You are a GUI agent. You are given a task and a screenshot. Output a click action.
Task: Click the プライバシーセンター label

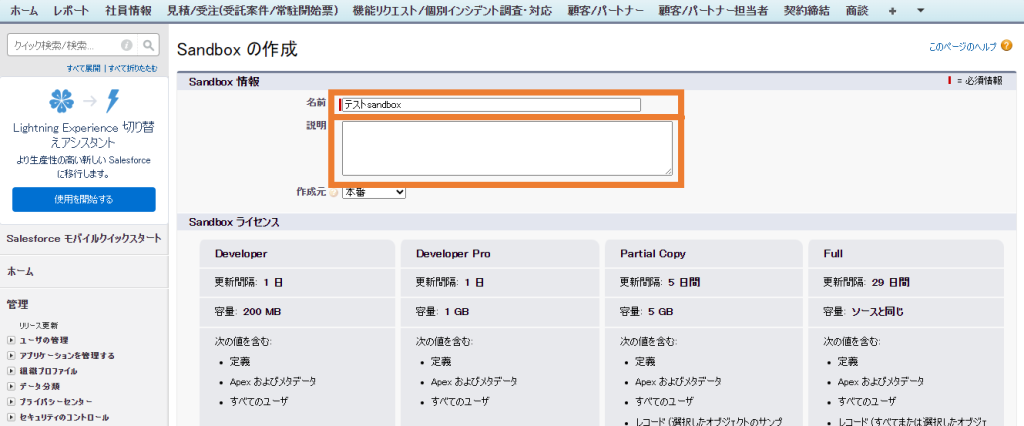[x=56, y=402]
